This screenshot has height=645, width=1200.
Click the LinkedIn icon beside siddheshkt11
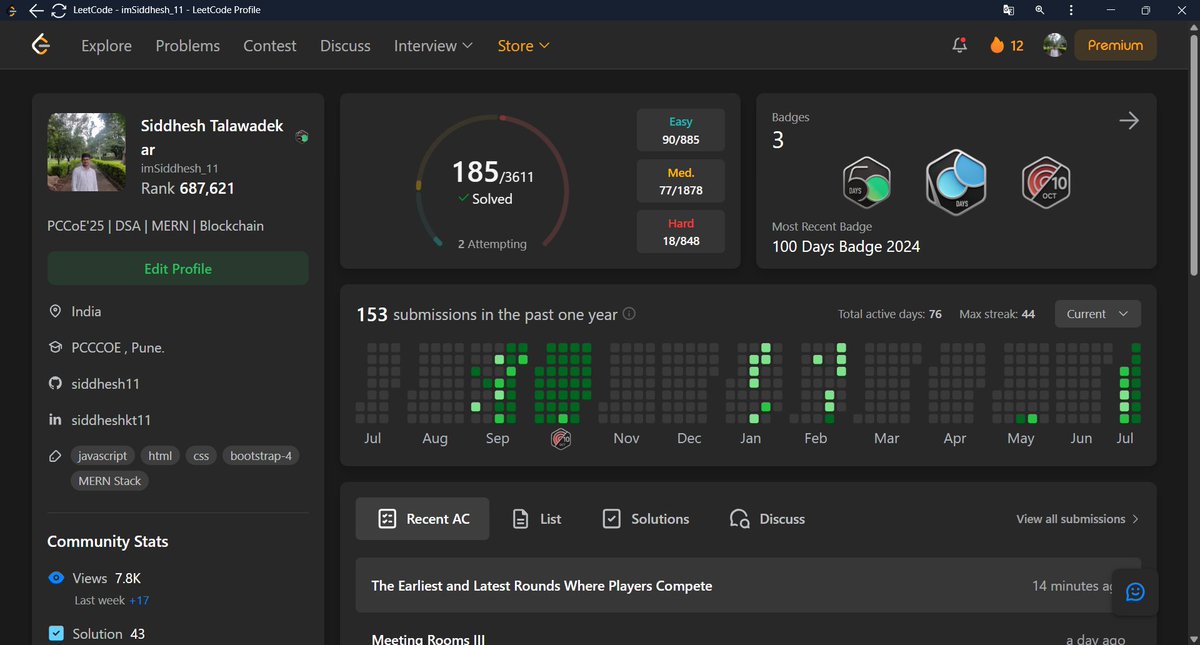pos(56,420)
